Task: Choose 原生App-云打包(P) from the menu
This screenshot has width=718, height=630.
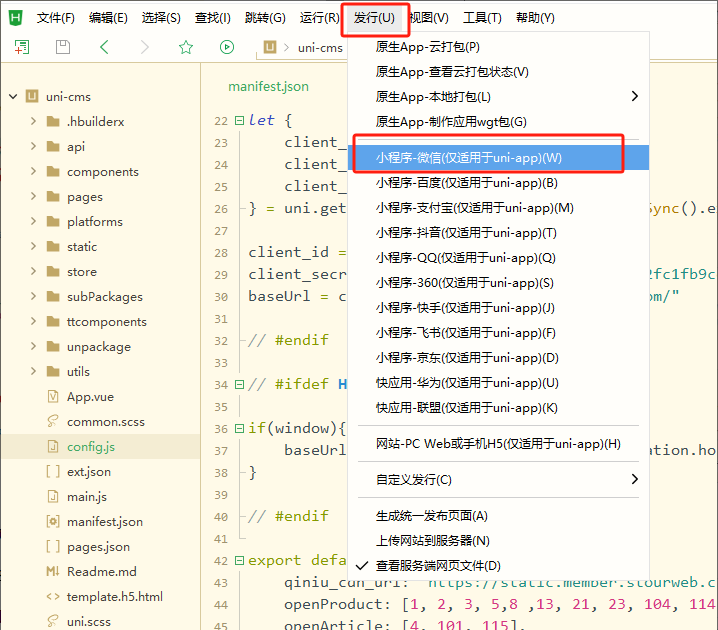Action: click(x=427, y=46)
